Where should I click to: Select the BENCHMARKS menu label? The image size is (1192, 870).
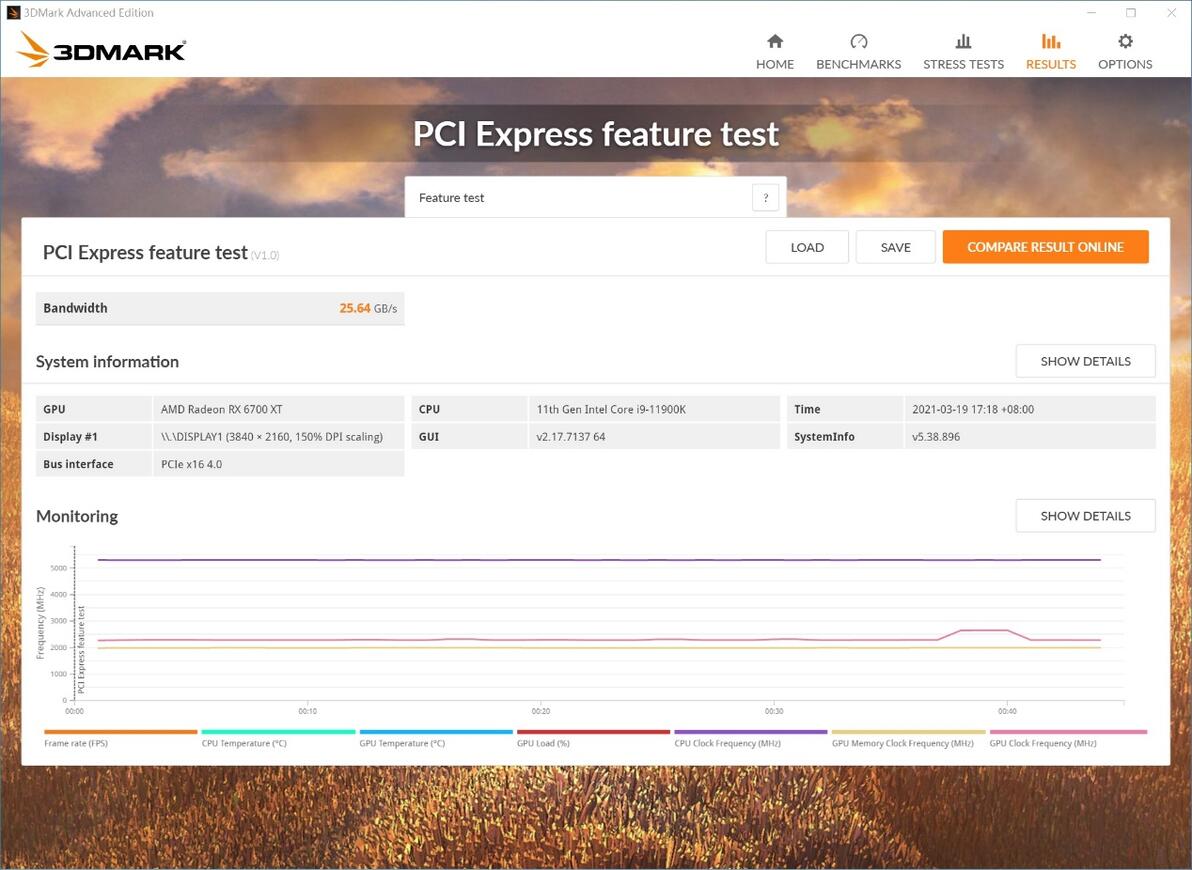click(858, 65)
